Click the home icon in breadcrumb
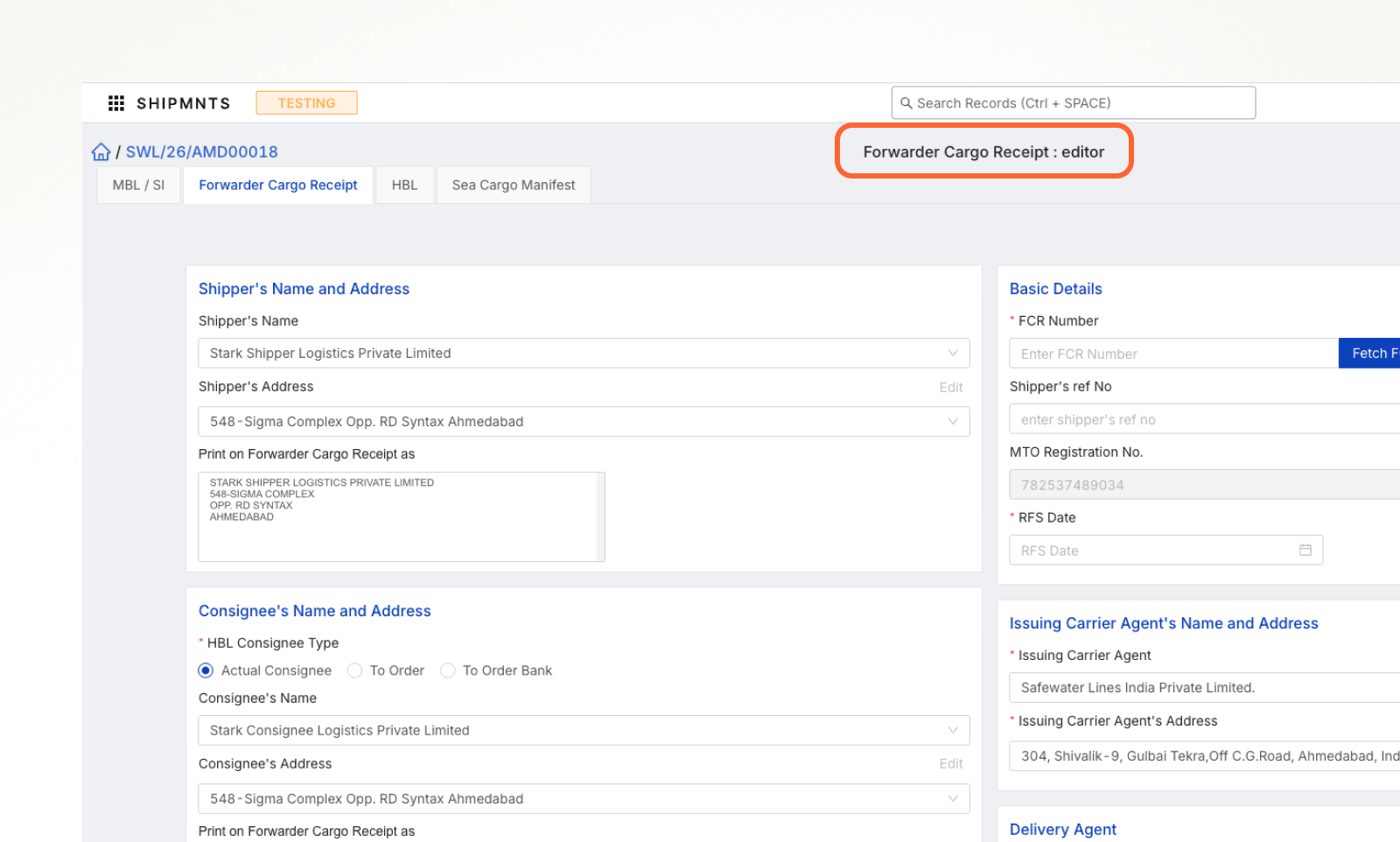 (x=101, y=152)
